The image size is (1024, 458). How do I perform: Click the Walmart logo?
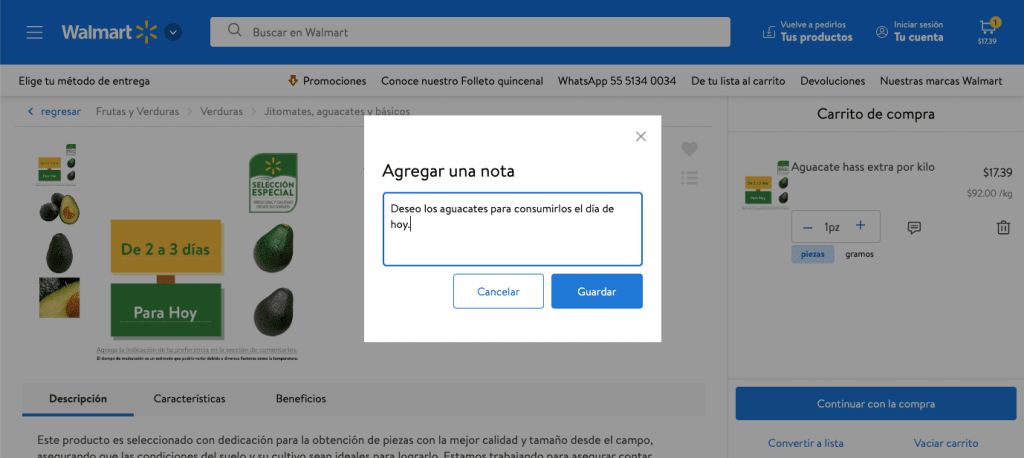(x=110, y=32)
